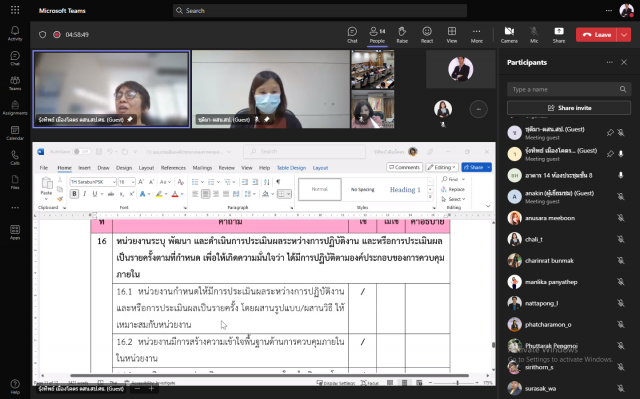Toggle Strikethrough formatting in Word ribbon
The image size is (640, 399).
(x=111, y=194)
